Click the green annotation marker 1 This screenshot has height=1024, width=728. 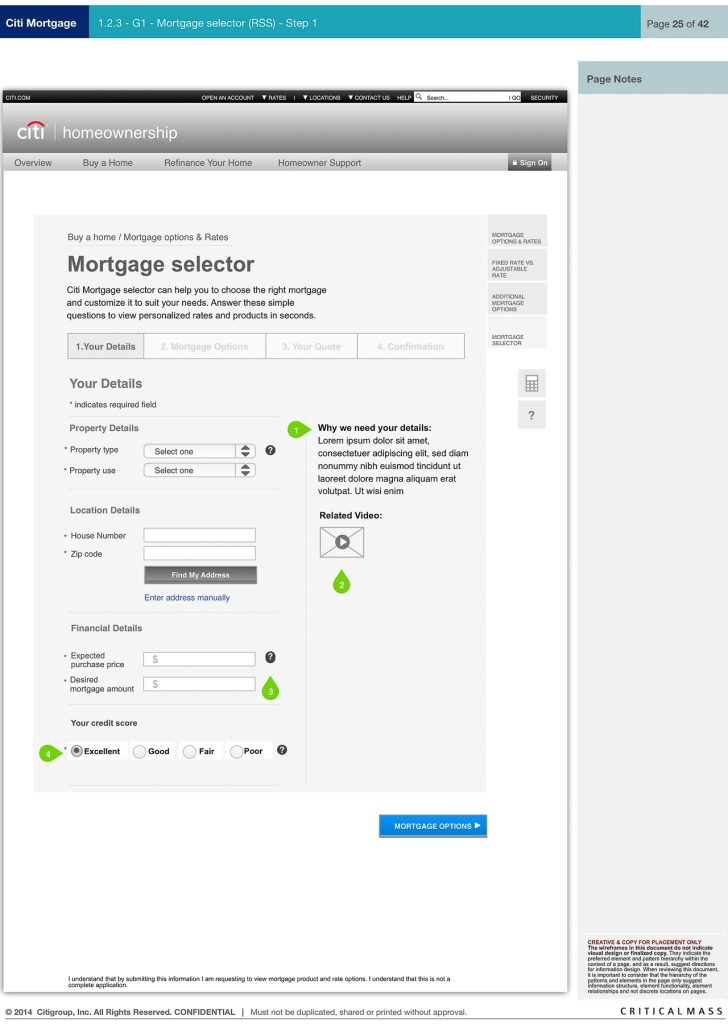point(296,429)
